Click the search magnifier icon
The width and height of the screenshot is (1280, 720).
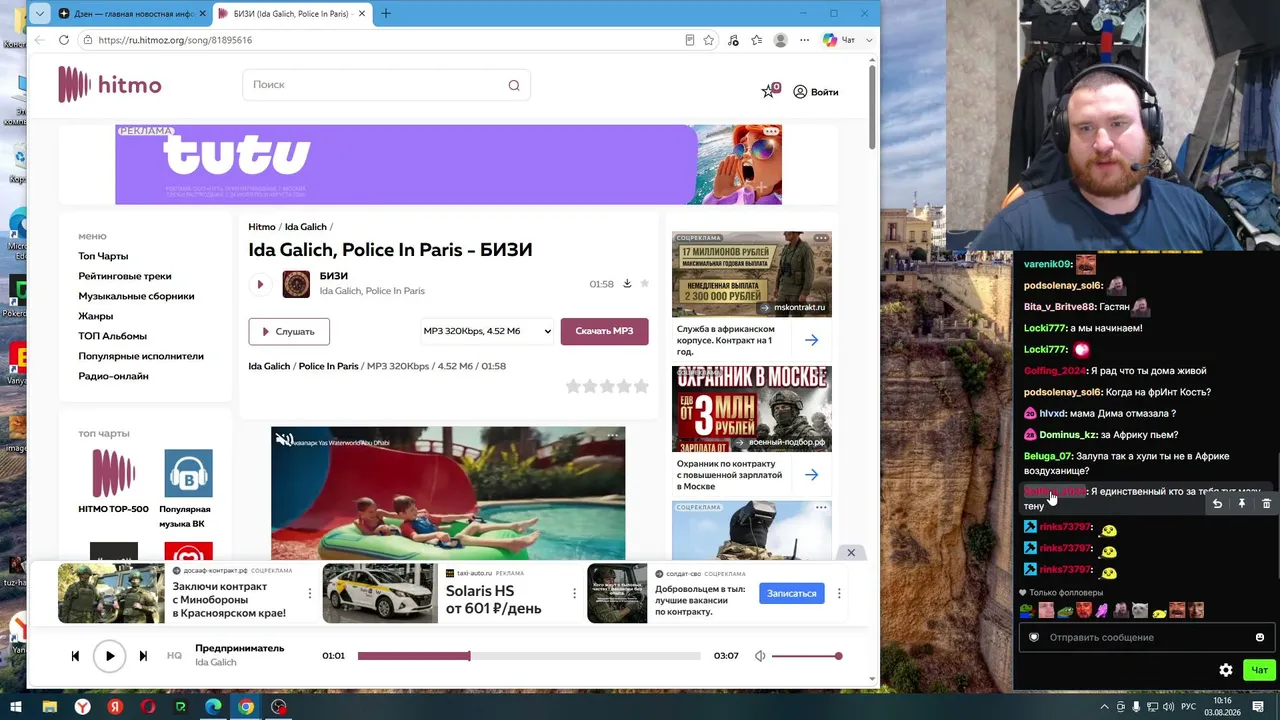click(x=514, y=85)
